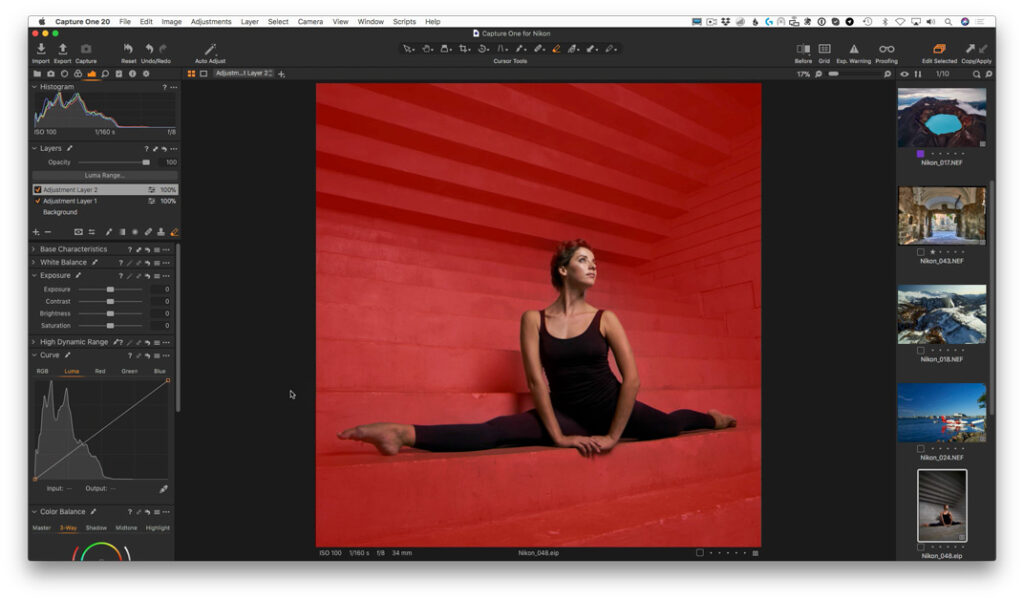1024x601 pixels.
Task: Open the Crop cursor tool
Action: [462, 47]
